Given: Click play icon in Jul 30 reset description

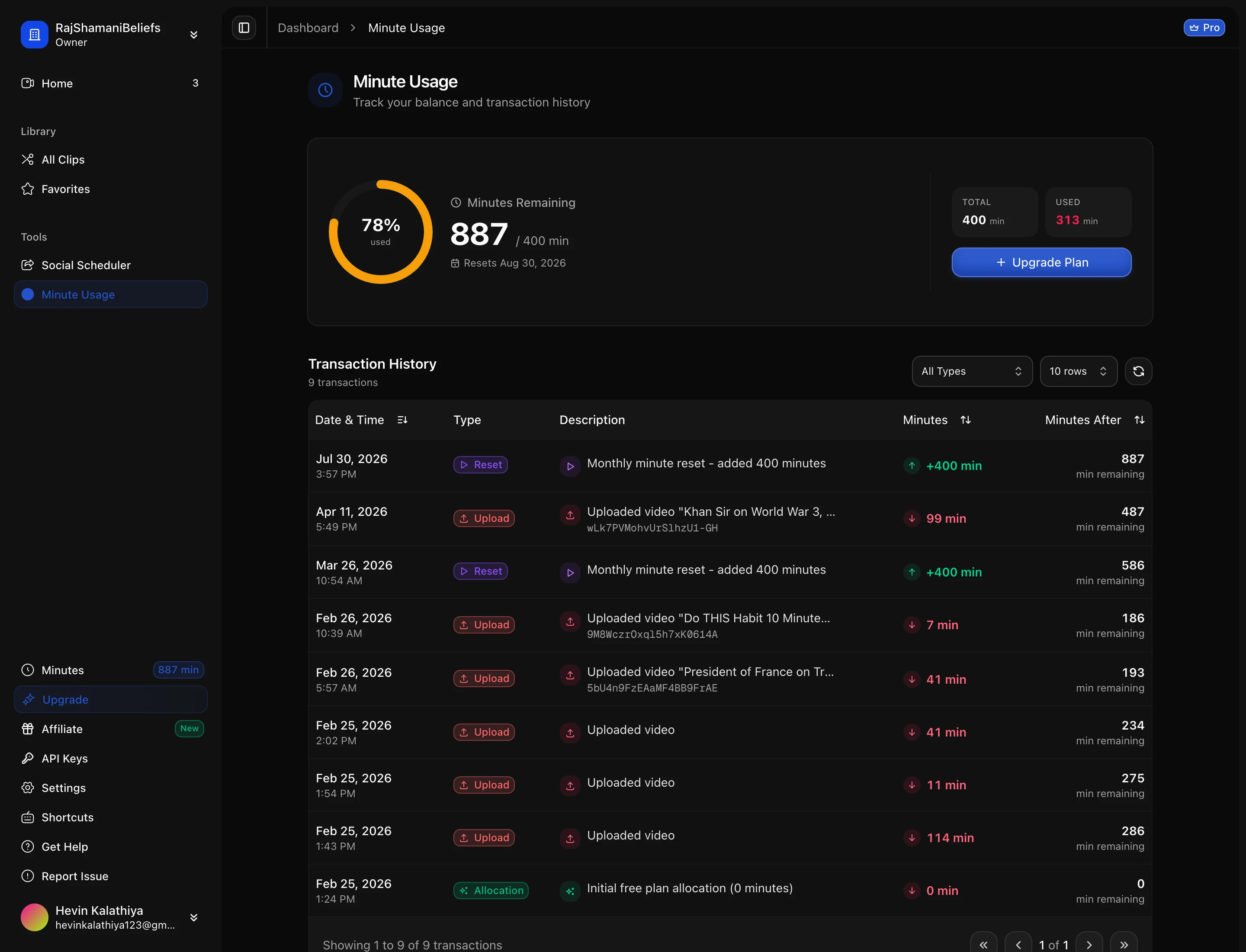Looking at the screenshot, I should pyautogui.click(x=570, y=466).
